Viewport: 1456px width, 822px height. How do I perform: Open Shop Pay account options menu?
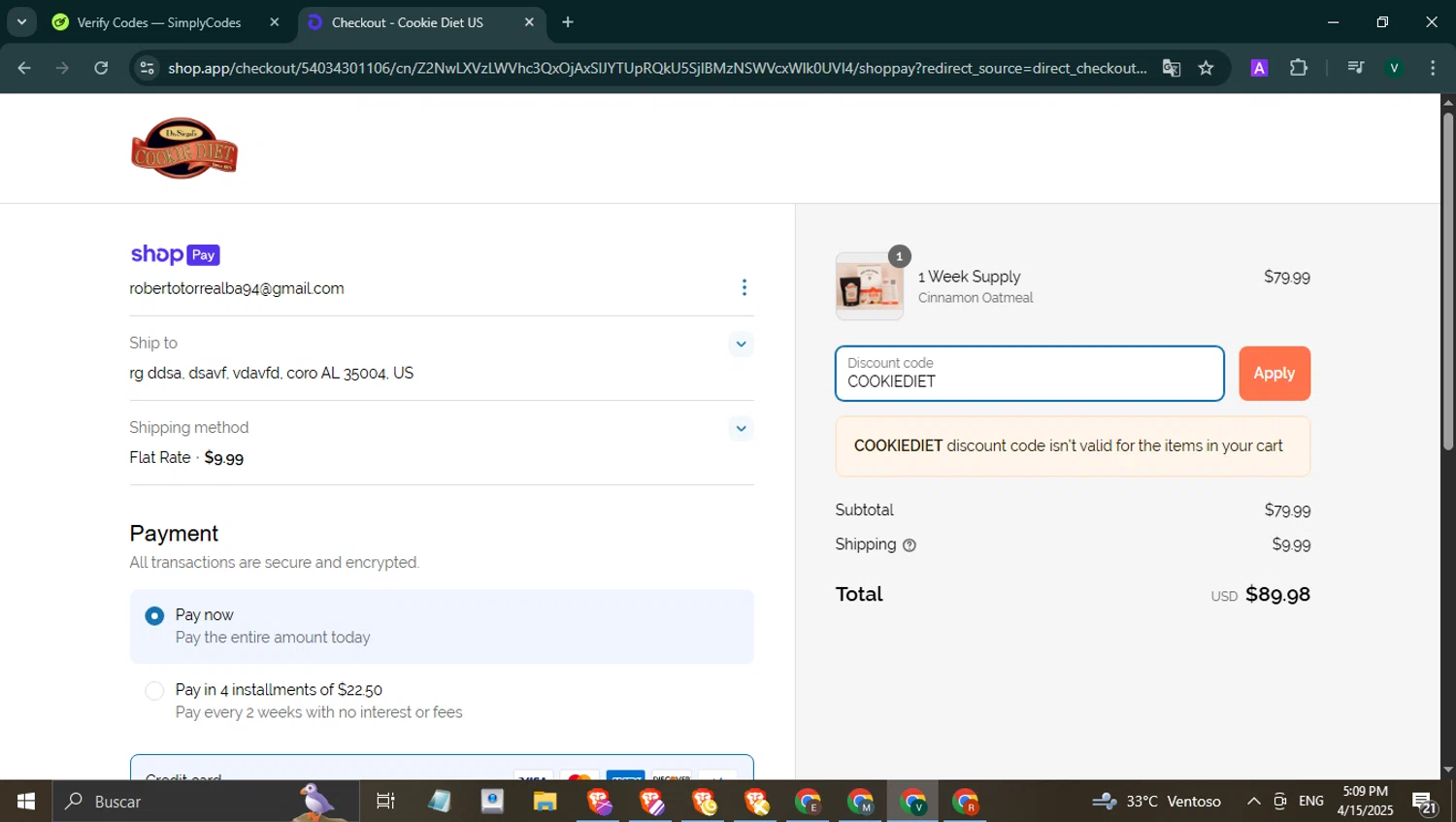coord(744,287)
